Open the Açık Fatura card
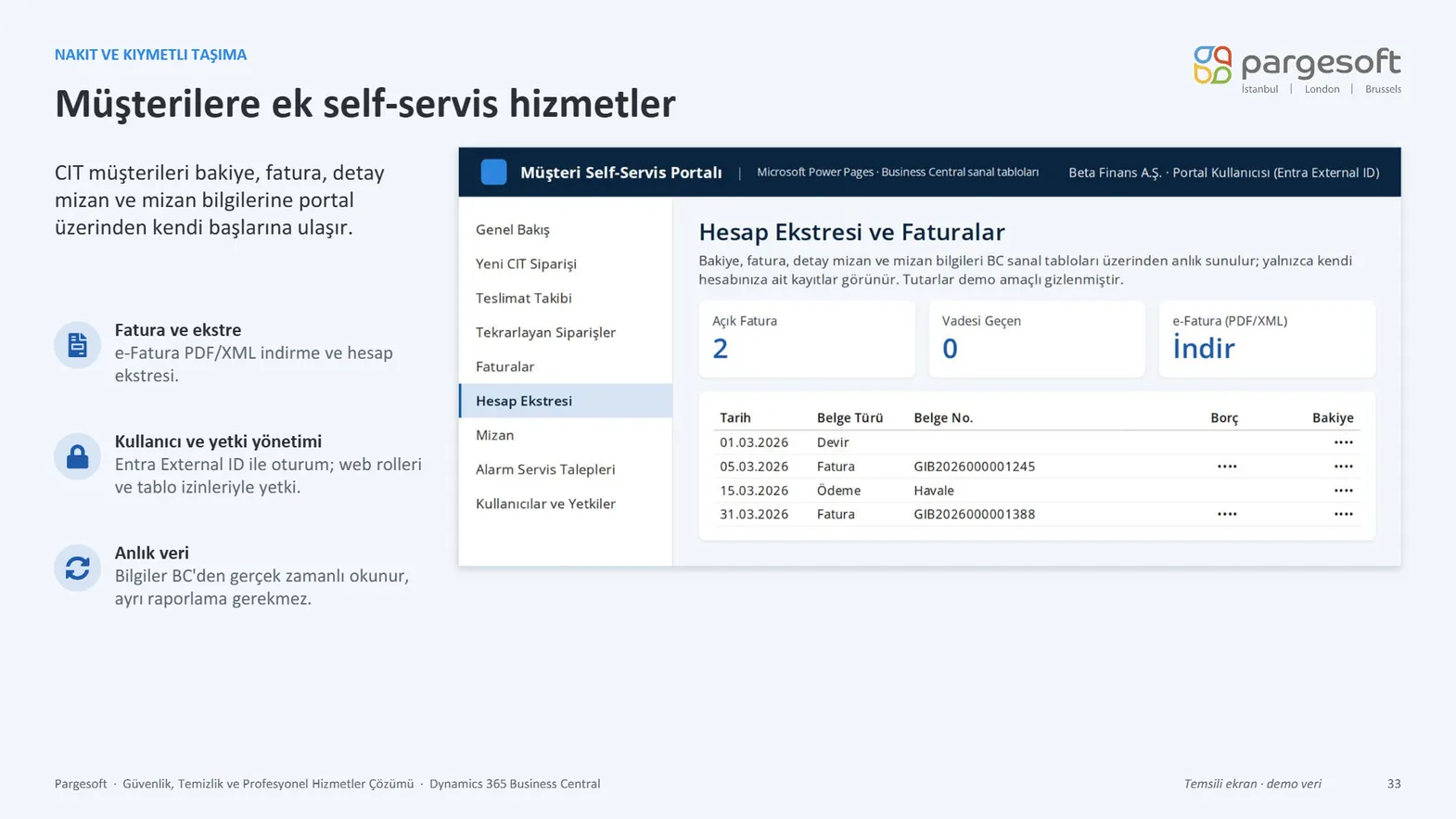This screenshot has width=1456, height=819. tap(807, 339)
